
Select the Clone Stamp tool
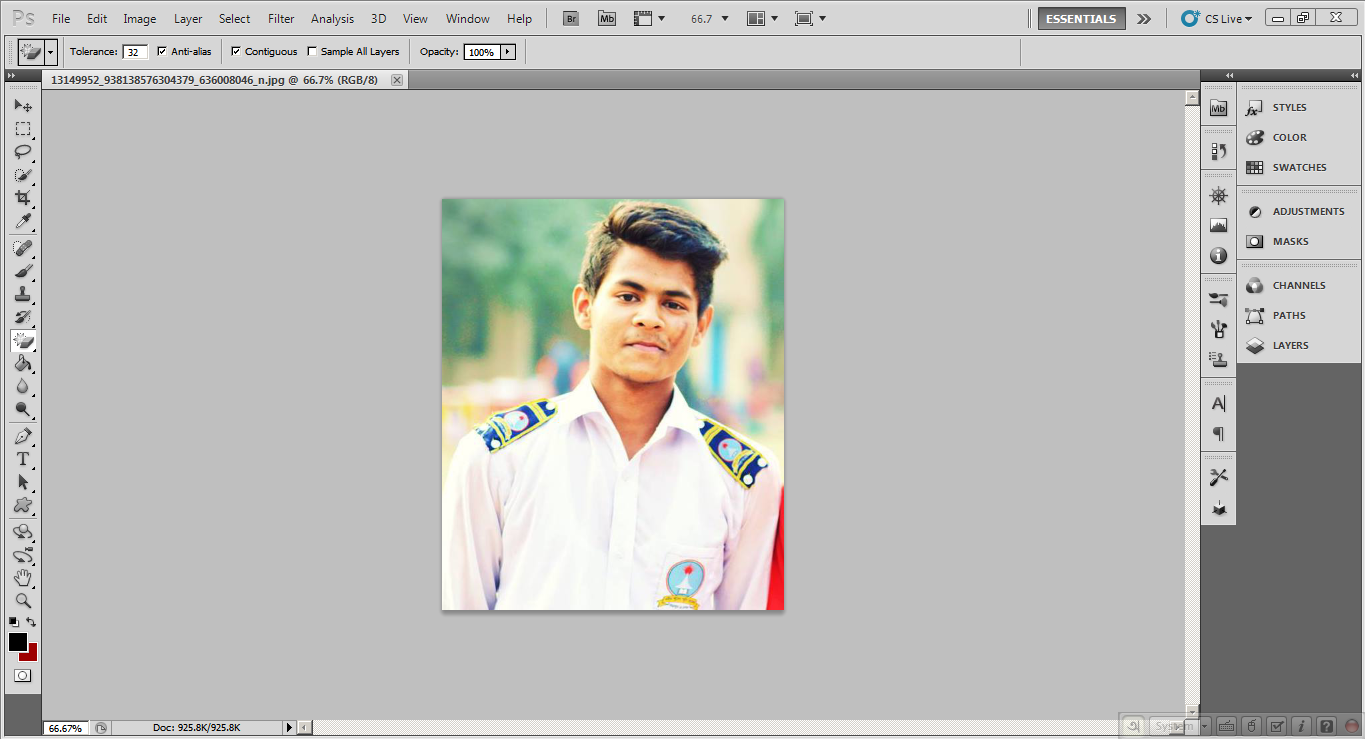(23, 294)
